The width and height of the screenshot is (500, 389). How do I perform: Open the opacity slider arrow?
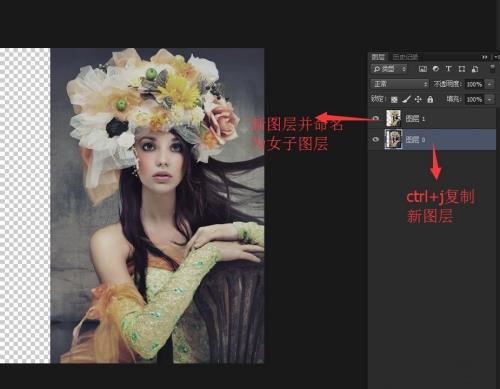490,84
